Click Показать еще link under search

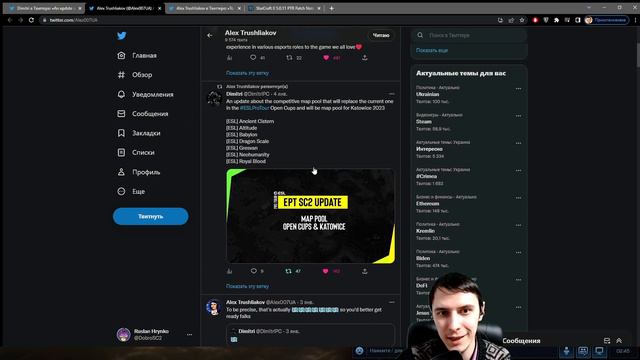pos(432,50)
